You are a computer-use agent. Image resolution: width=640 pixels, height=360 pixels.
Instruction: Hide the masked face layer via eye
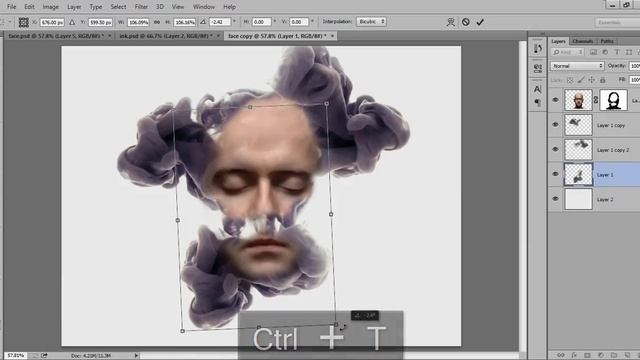coord(555,100)
